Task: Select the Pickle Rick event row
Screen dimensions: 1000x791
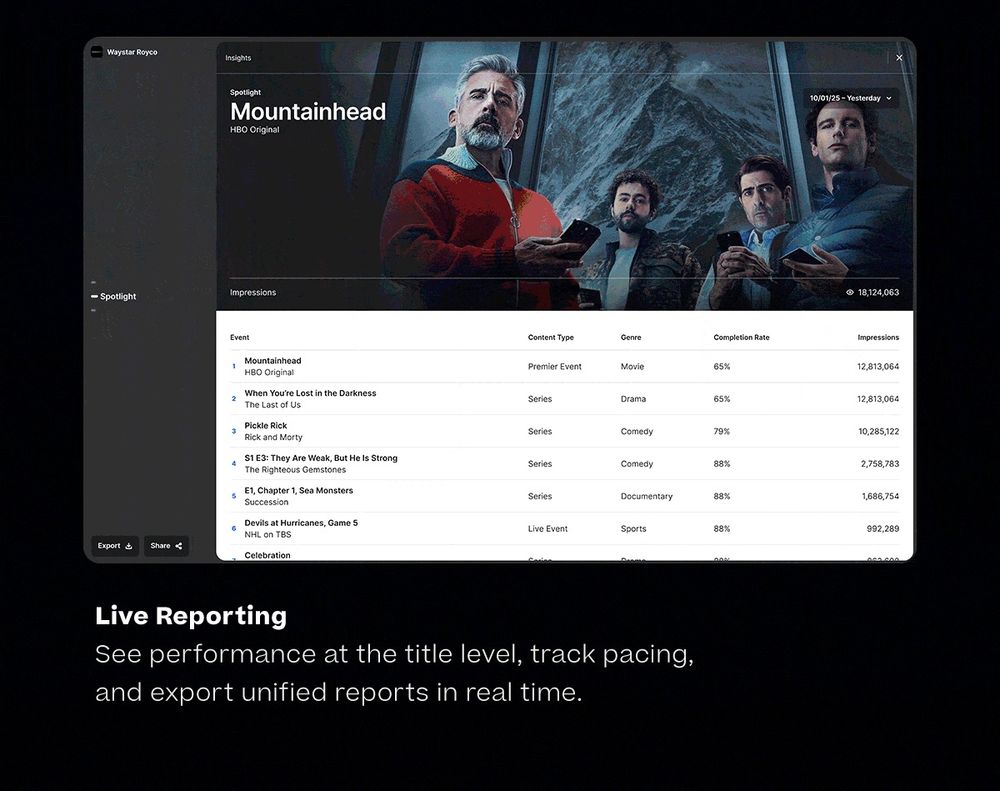Action: [x=266, y=431]
